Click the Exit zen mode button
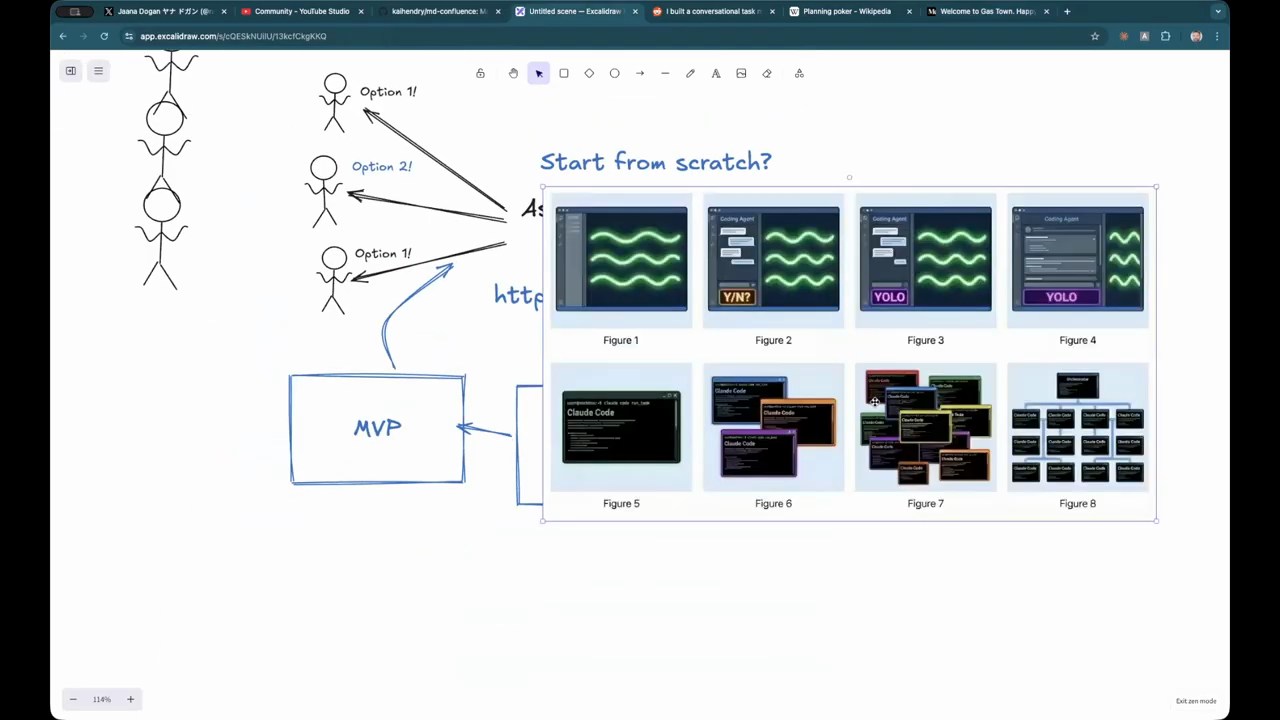The image size is (1280, 720). pyautogui.click(x=1196, y=701)
